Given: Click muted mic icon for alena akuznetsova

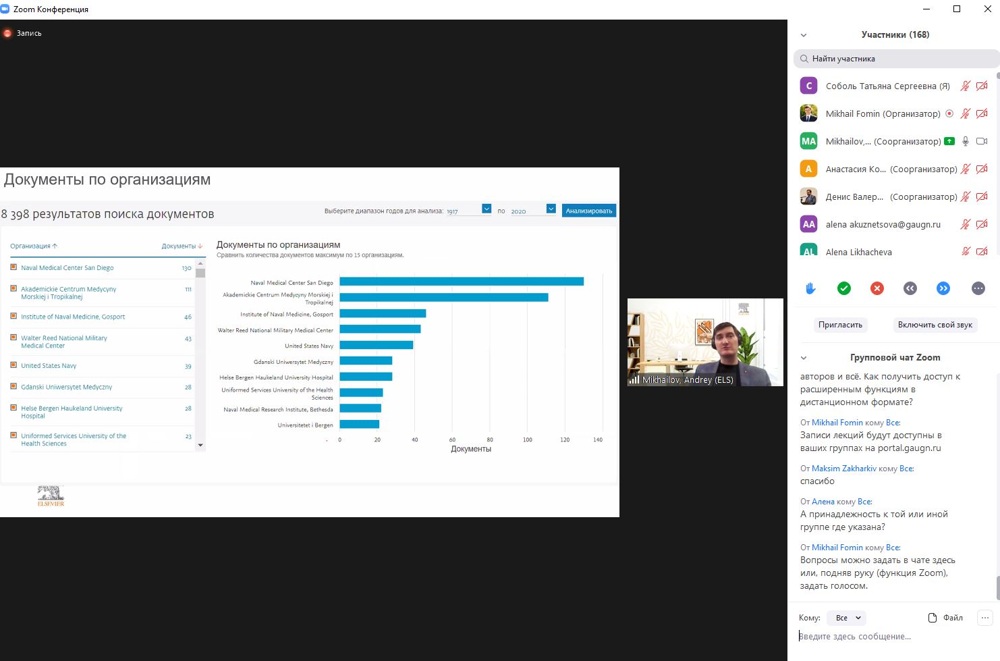Looking at the screenshot, I should point(966,224).
